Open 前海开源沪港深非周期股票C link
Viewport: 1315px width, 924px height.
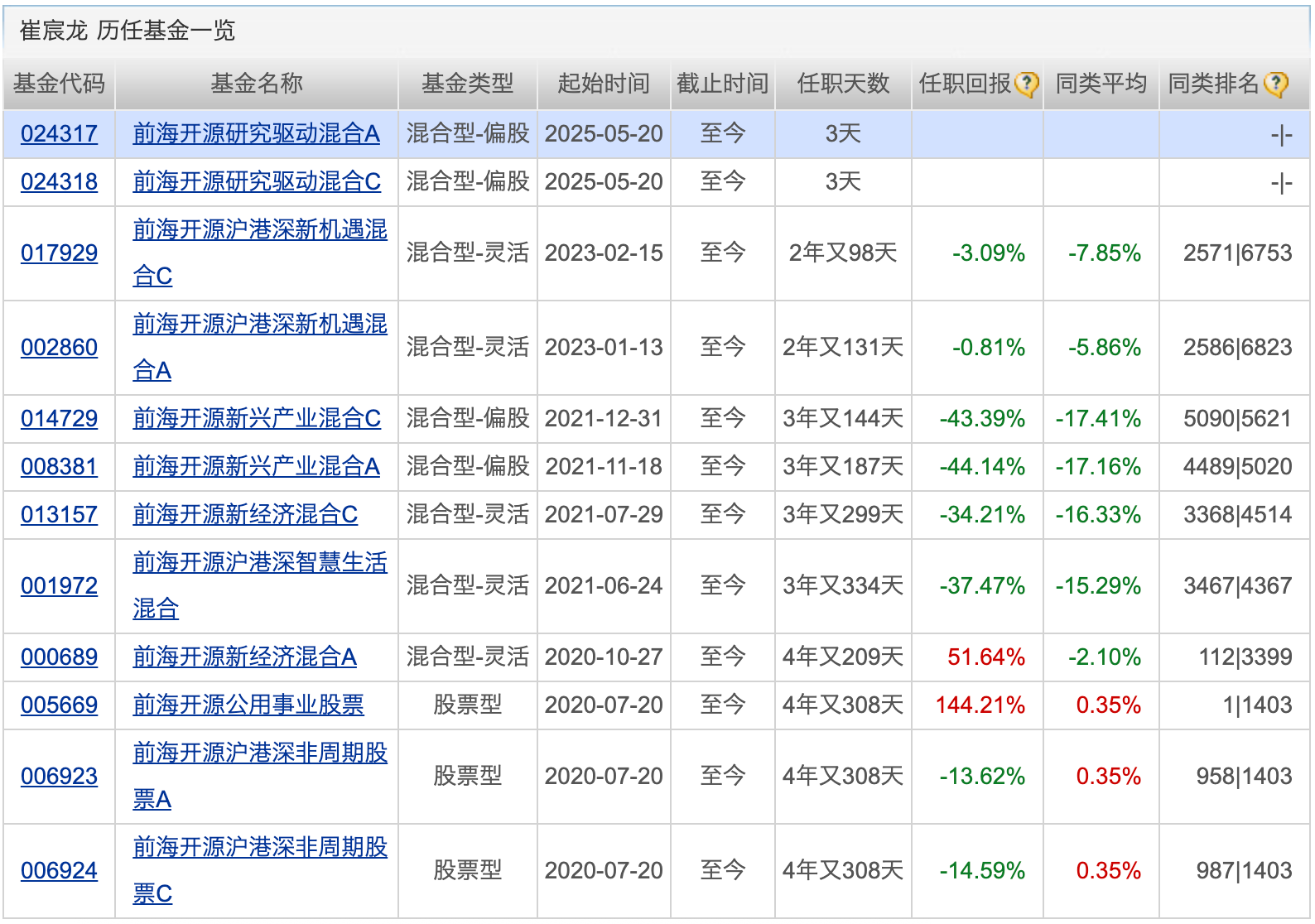260,870
